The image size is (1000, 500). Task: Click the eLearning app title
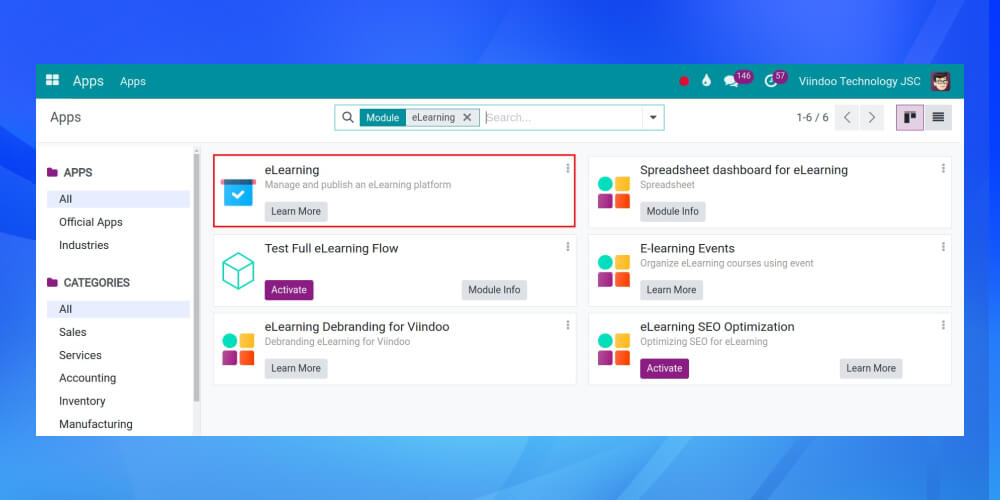(292, 170)
